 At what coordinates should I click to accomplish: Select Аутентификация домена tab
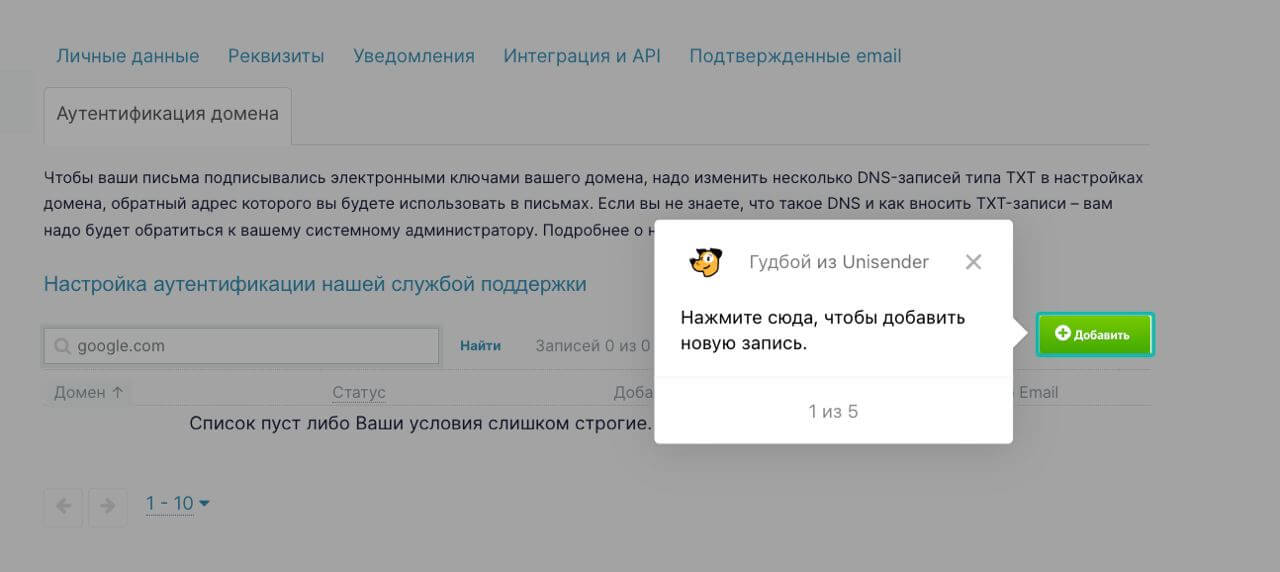click(x=168, y=114)
